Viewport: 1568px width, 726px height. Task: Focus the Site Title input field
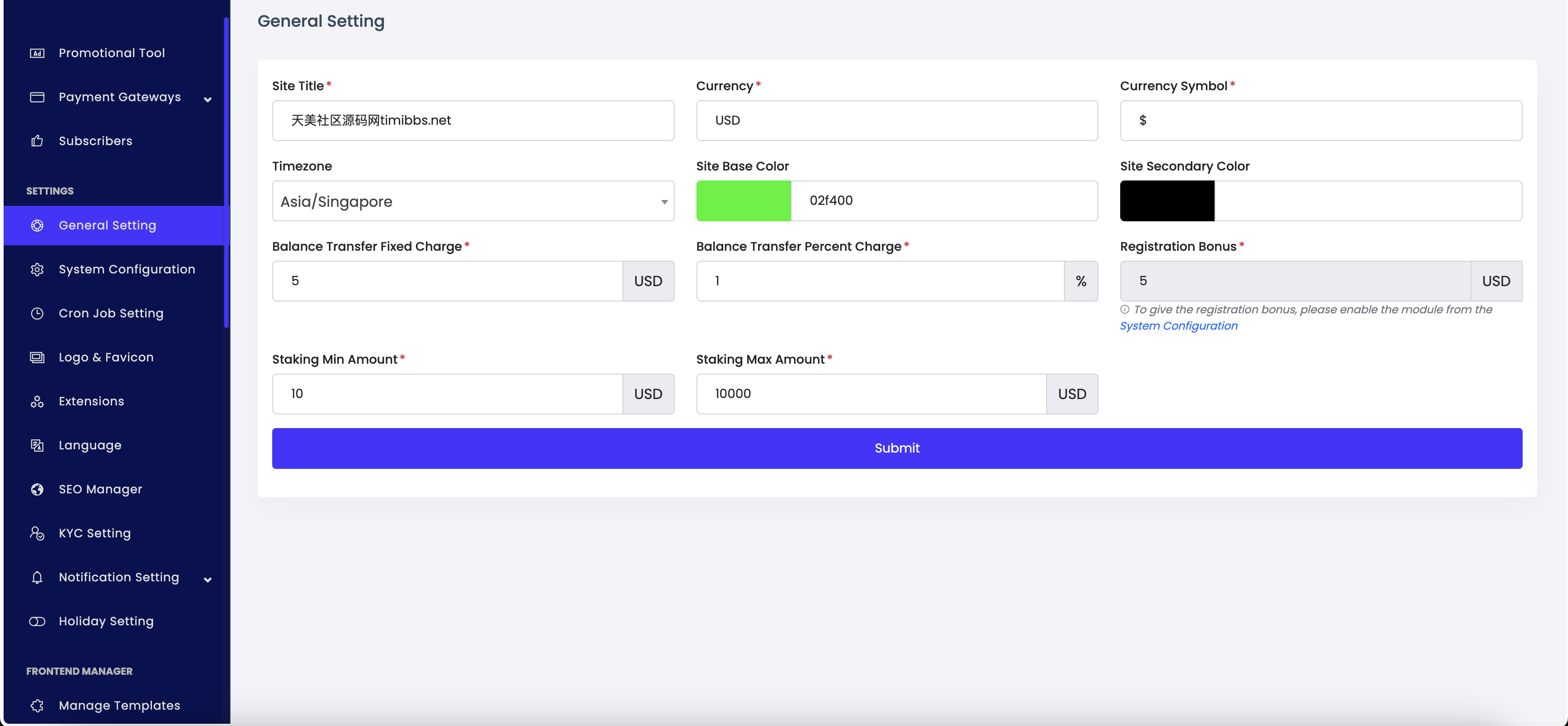(x=473, y=121)
